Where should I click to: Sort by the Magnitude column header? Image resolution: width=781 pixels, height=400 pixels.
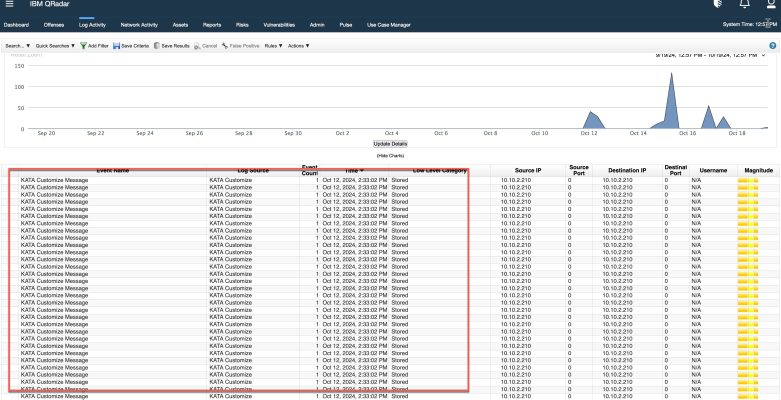[759, 170]
